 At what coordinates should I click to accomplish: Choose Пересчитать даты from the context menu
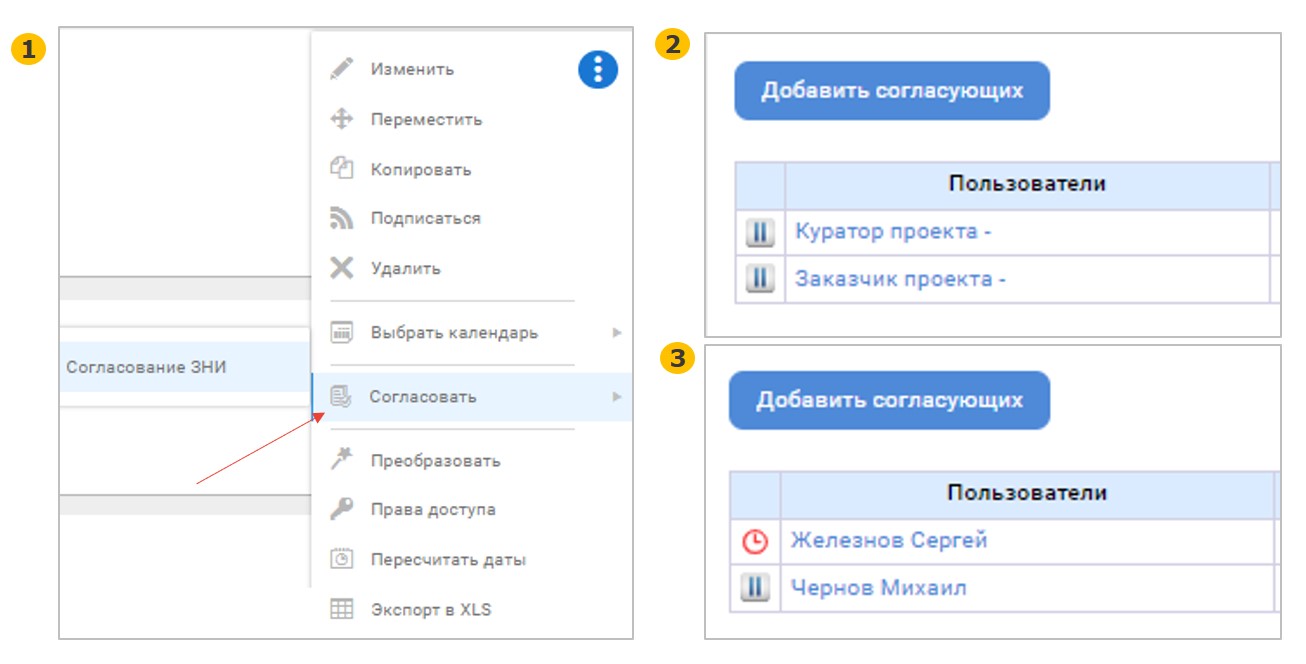pos(447,560)
